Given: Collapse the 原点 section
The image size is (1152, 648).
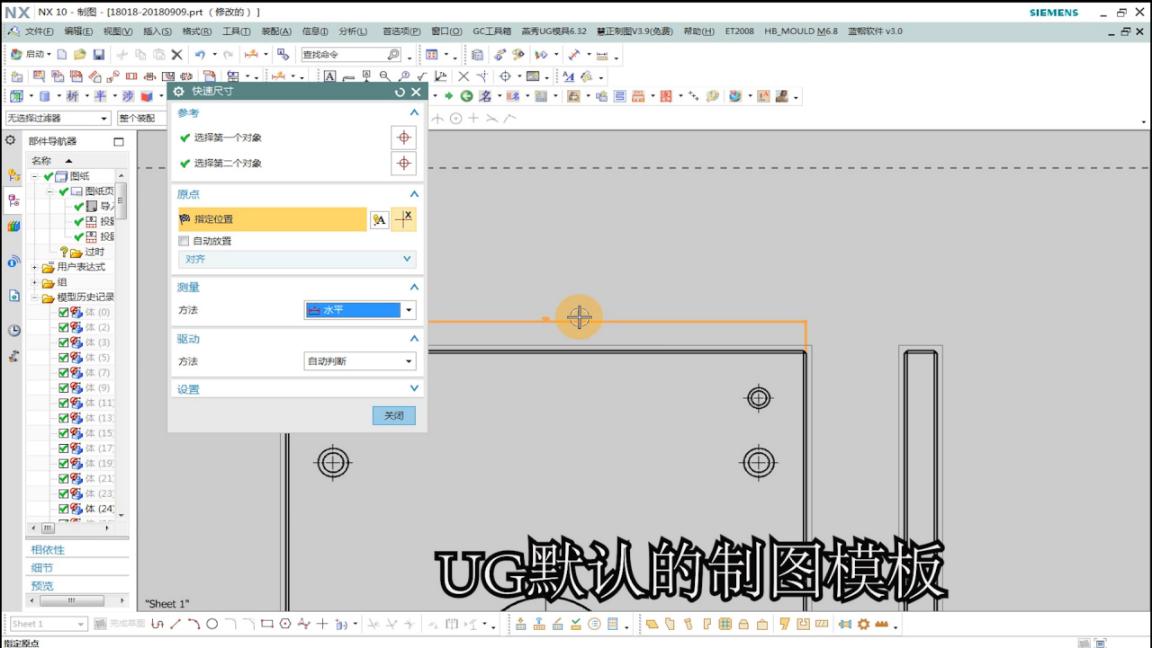Looking at the screenshot, I should (x=414, y=194).
